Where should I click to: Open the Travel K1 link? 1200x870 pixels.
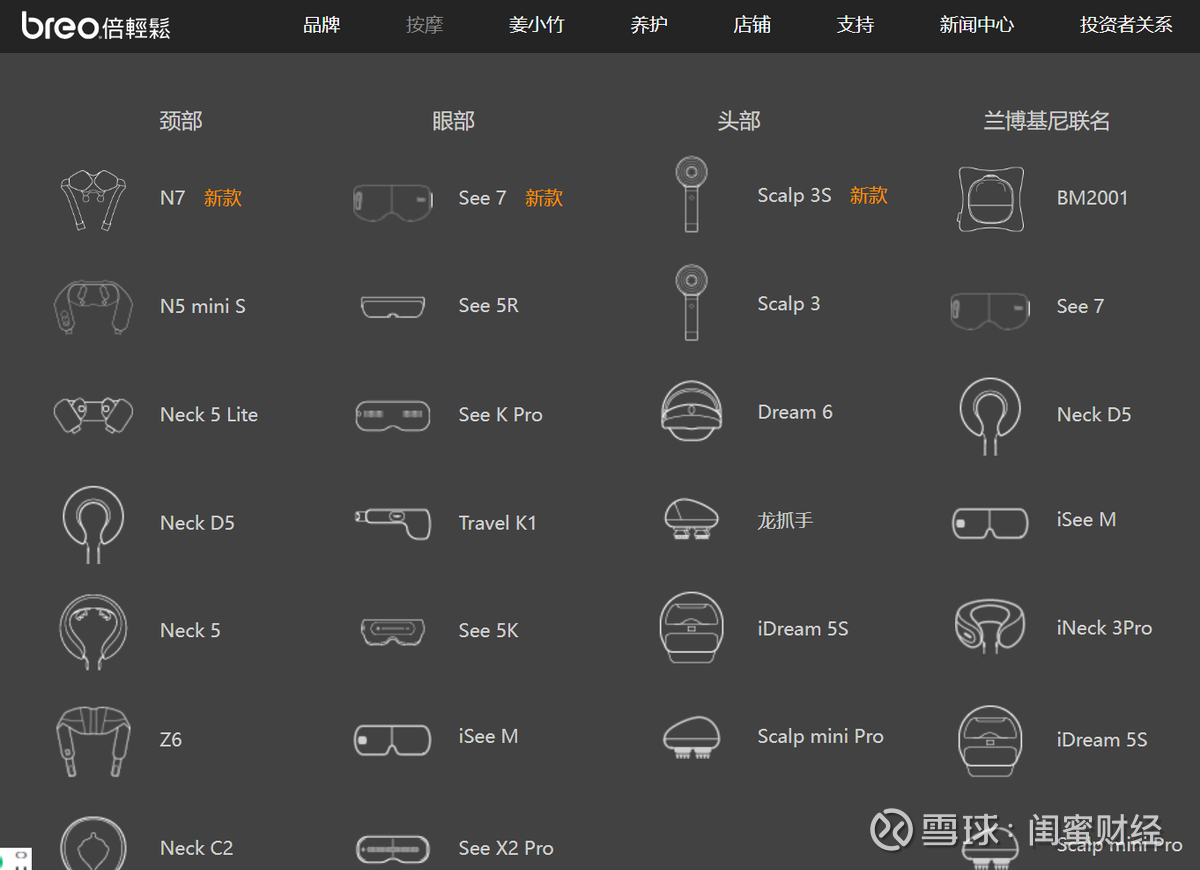(498, 522)
